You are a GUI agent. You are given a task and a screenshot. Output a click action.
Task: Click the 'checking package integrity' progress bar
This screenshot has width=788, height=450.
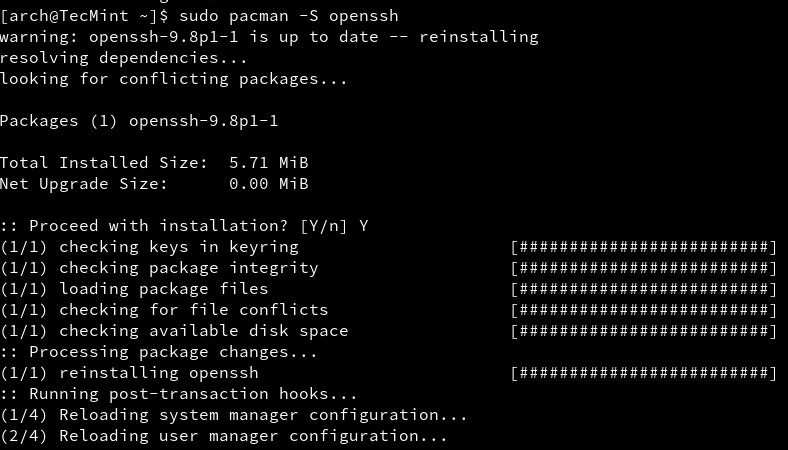click(x=643, y=268)
